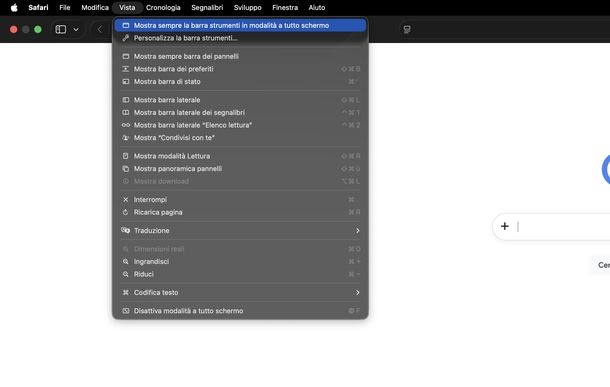Click inside the page search text field
610x387 pixels.
click(x=563, y=226)
